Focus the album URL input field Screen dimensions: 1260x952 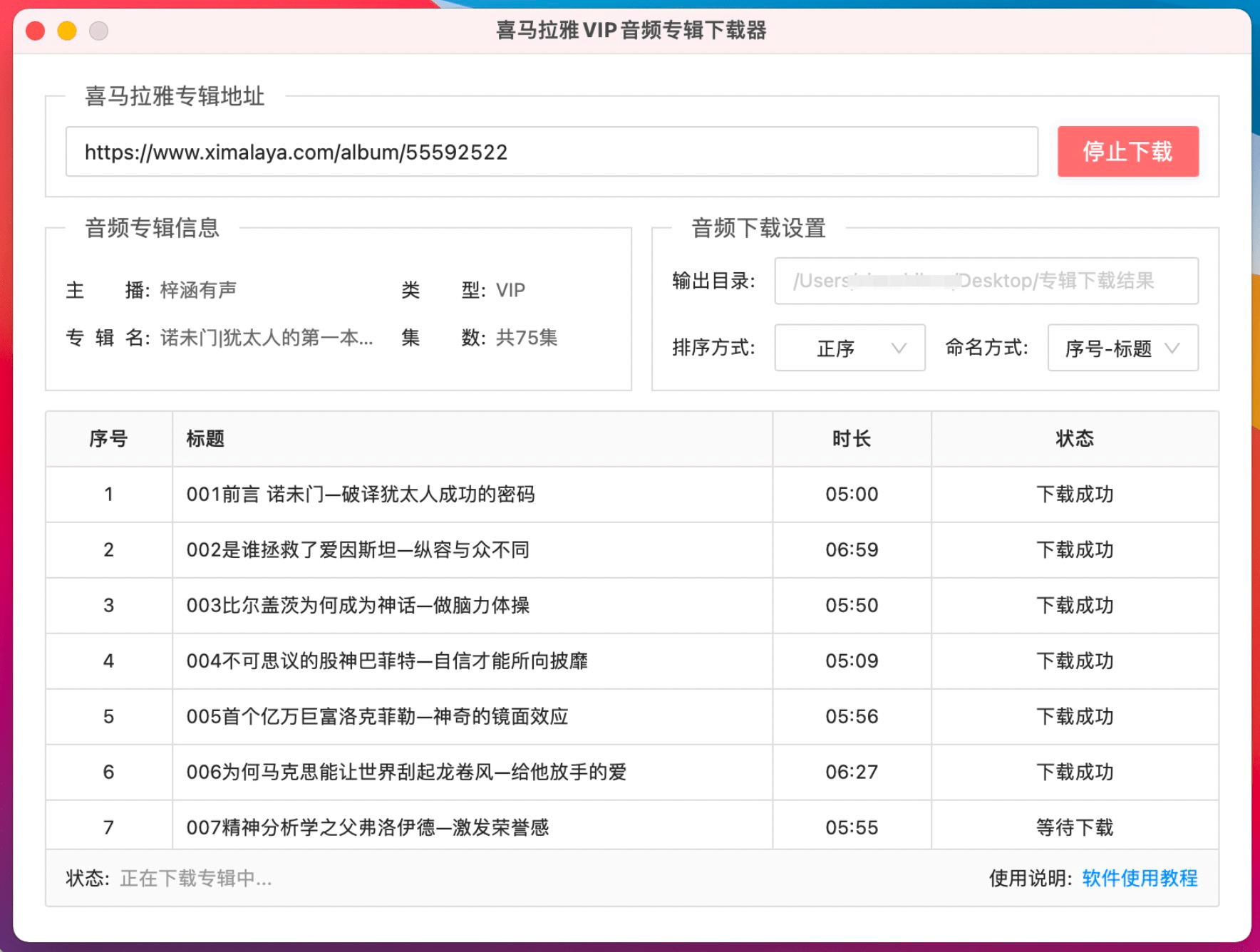[552, 151]
